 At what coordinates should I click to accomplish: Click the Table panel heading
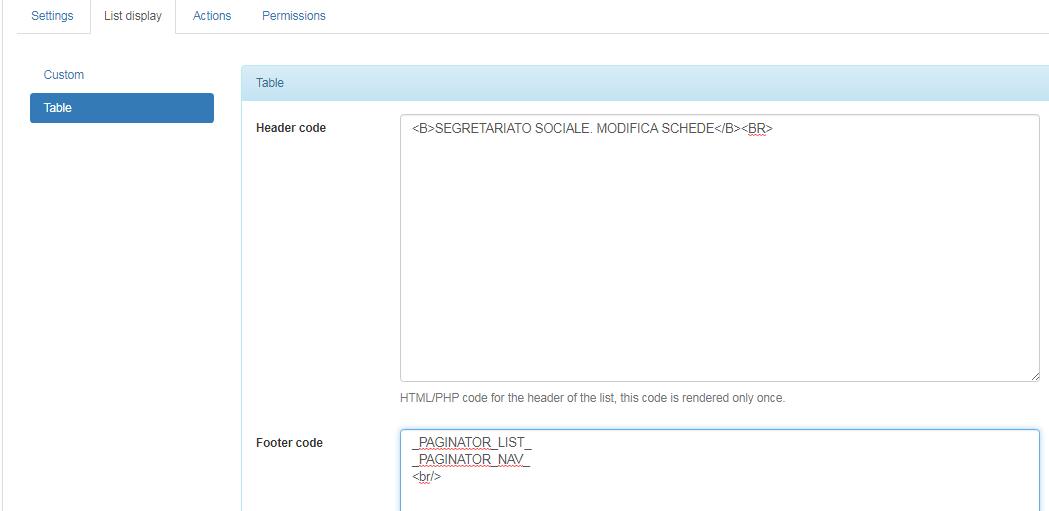645,83
